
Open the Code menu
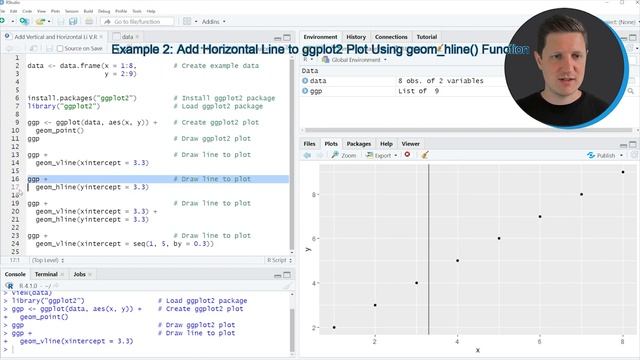point(27,11)
